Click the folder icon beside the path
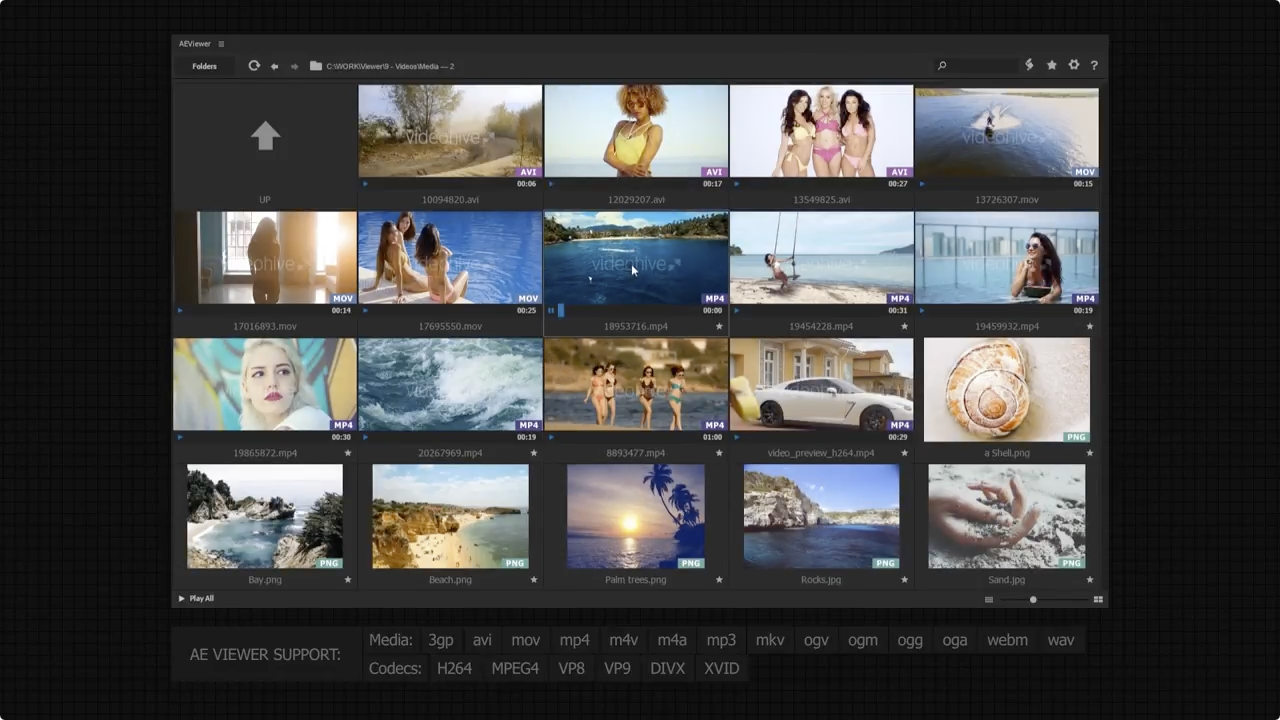 click(316, 66)
